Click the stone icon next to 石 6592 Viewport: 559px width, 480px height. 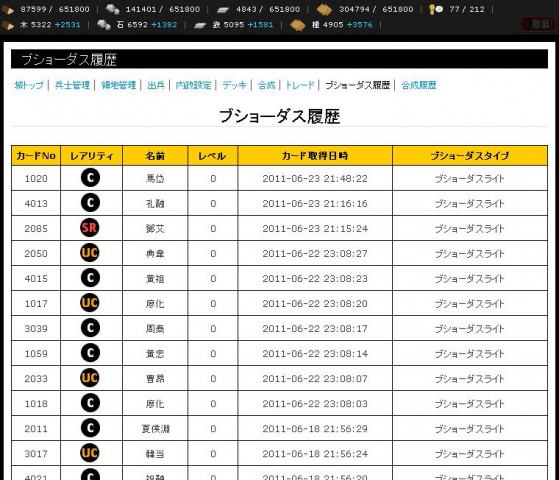pyautogui.click(x=104, y=25)
